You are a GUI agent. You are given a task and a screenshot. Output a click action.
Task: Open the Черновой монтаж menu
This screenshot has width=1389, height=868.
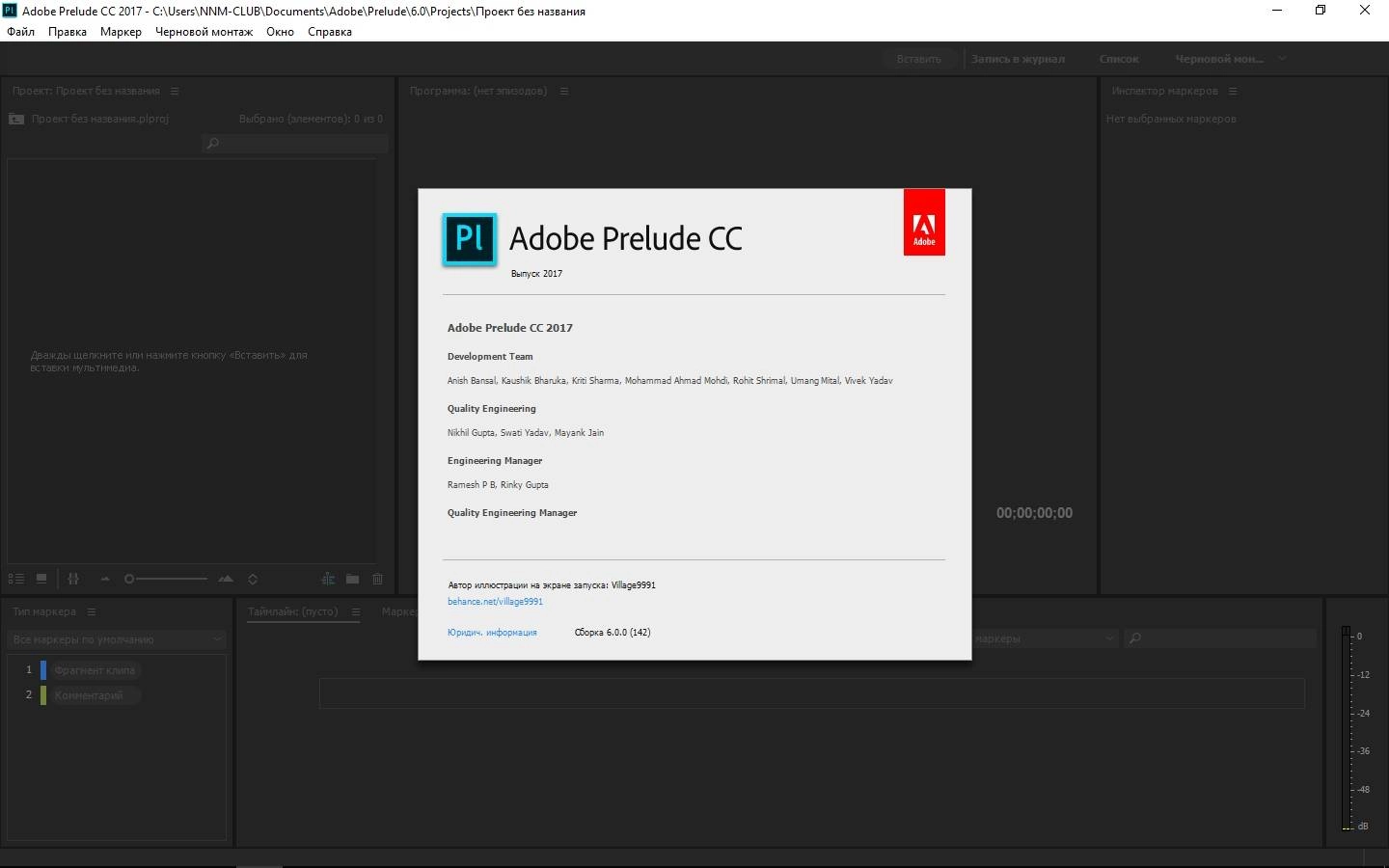204,32
